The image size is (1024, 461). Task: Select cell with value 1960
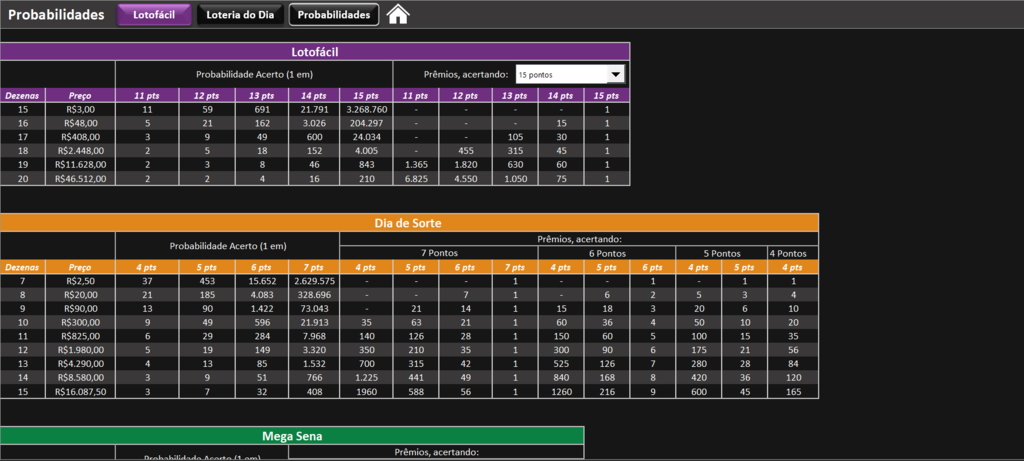[366, 390]
